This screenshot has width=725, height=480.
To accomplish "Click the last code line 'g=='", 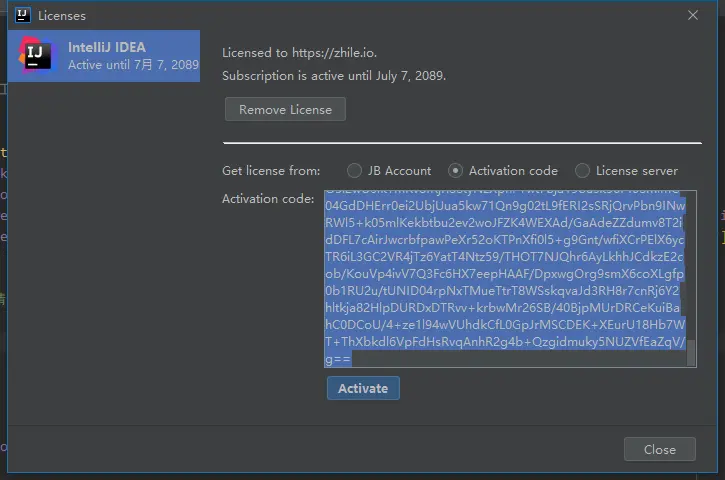I will coord(338,359).
